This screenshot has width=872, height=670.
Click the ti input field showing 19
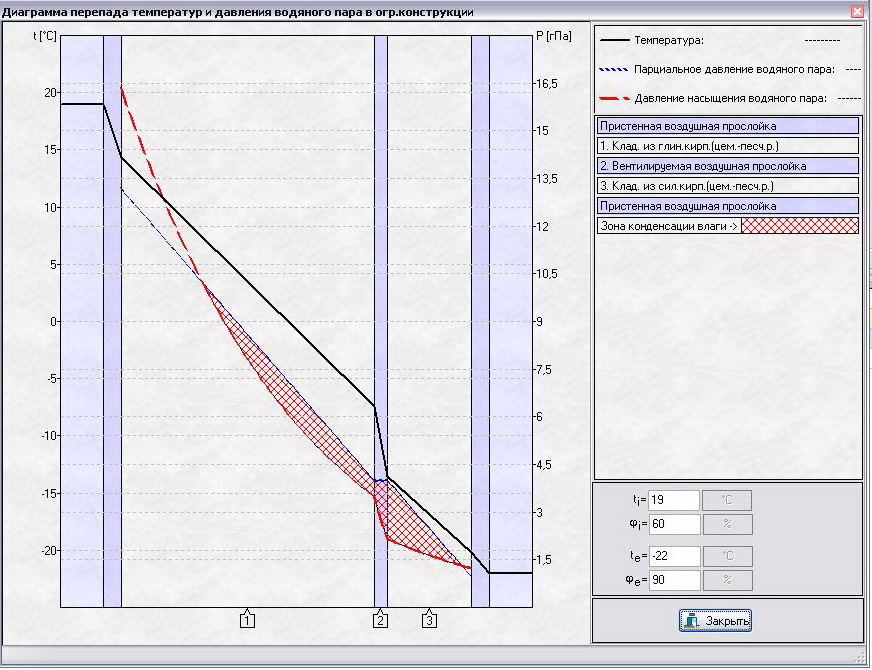[674, 500]
